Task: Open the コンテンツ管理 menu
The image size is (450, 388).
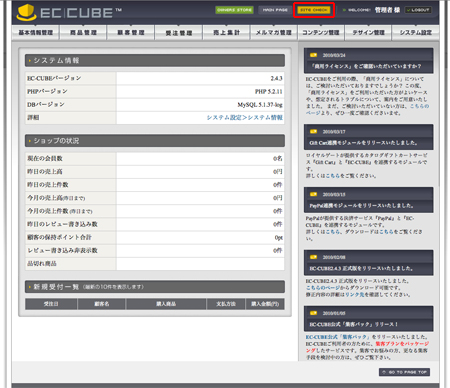Action: pos(321,32)
